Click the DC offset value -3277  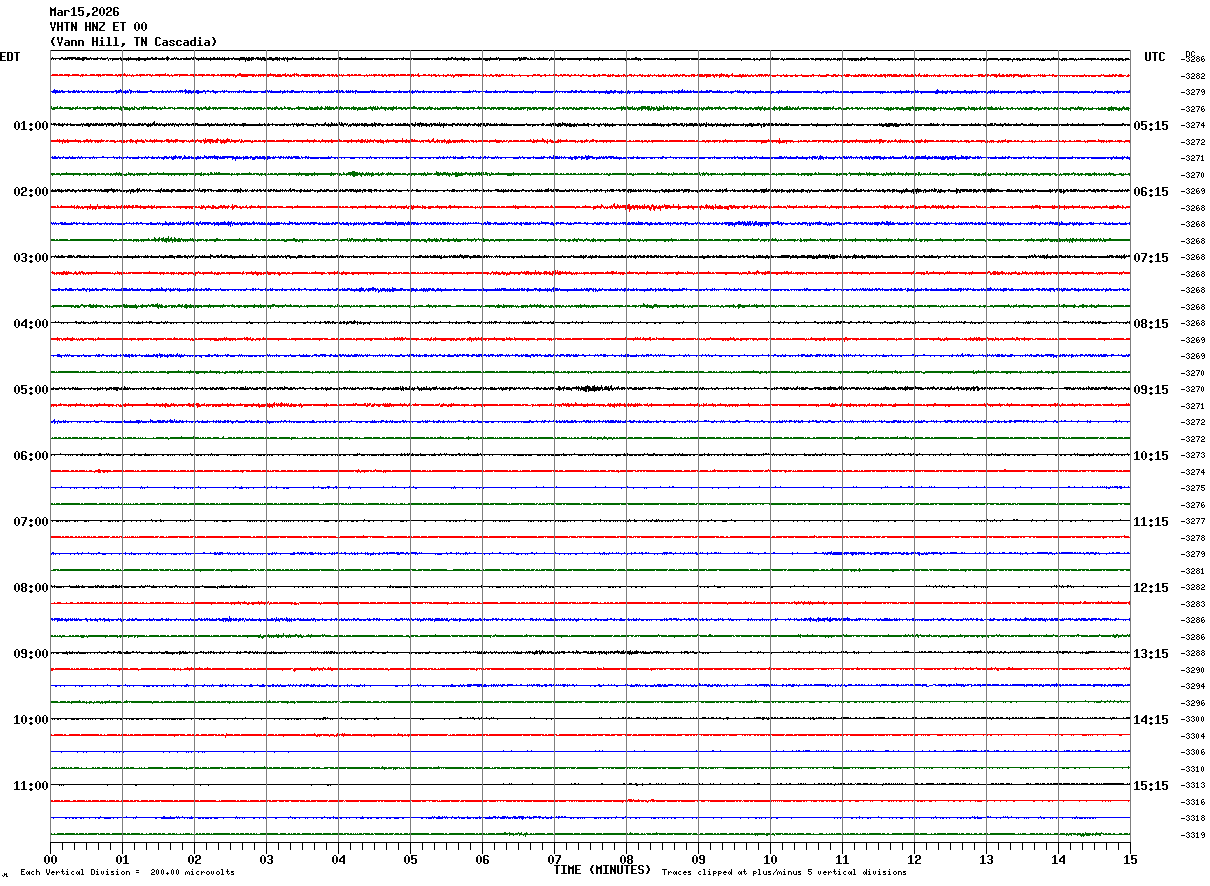click(x=1193, y=522)
